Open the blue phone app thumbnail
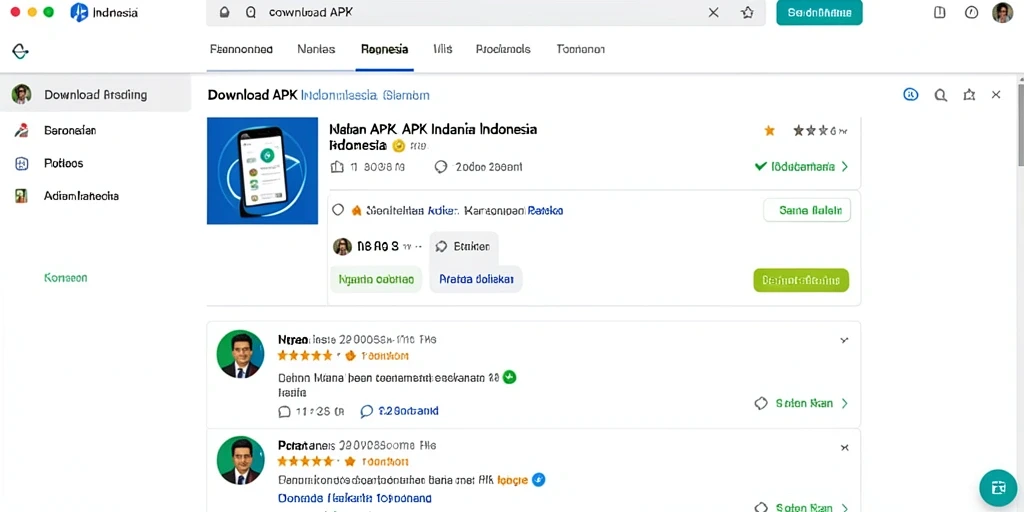The image size is (1024, 512). coord(263,171)
